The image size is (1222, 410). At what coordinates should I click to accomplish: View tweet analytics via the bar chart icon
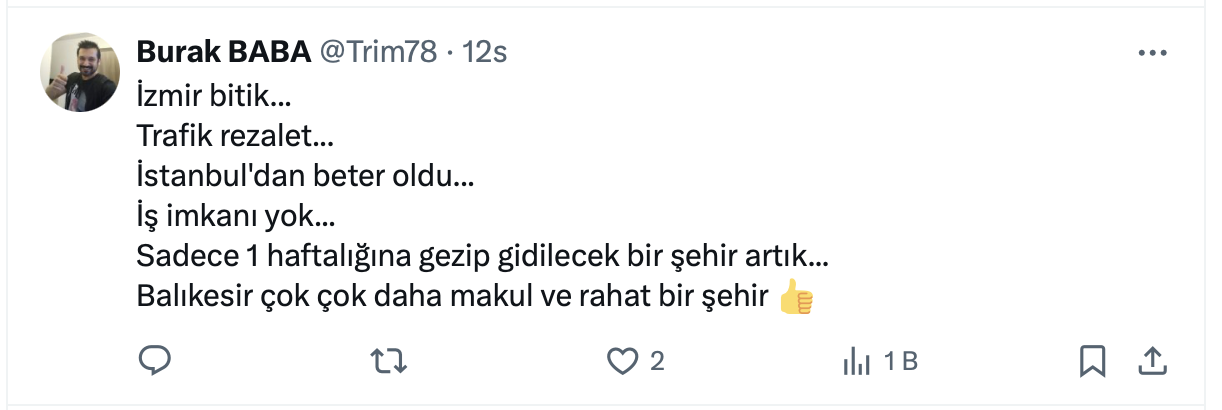(858, 361)
